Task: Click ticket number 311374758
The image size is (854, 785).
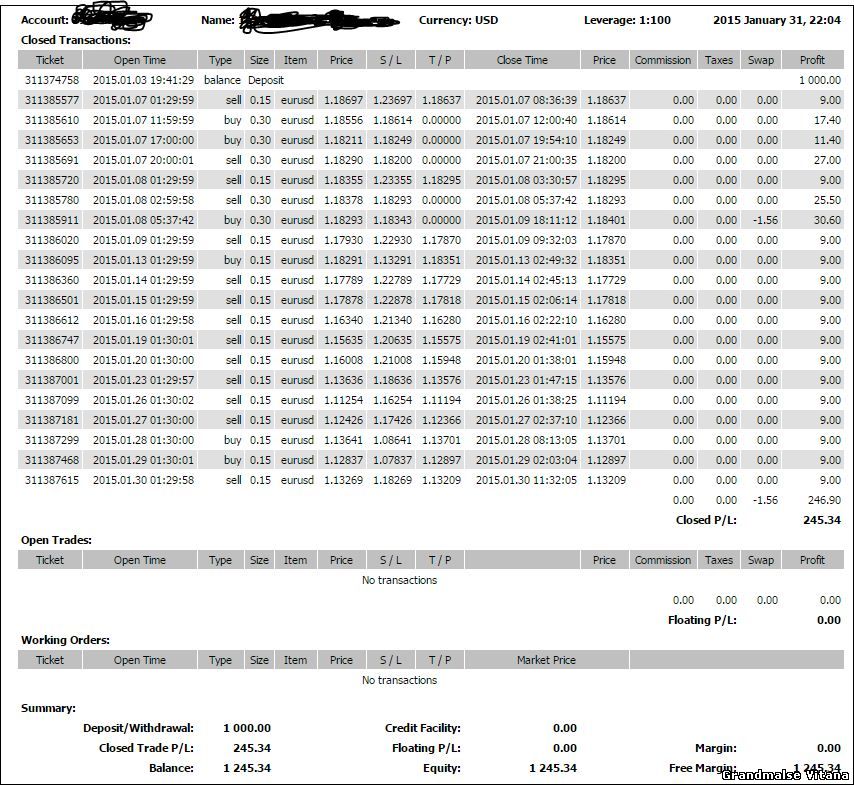Action: click(52, 80)
